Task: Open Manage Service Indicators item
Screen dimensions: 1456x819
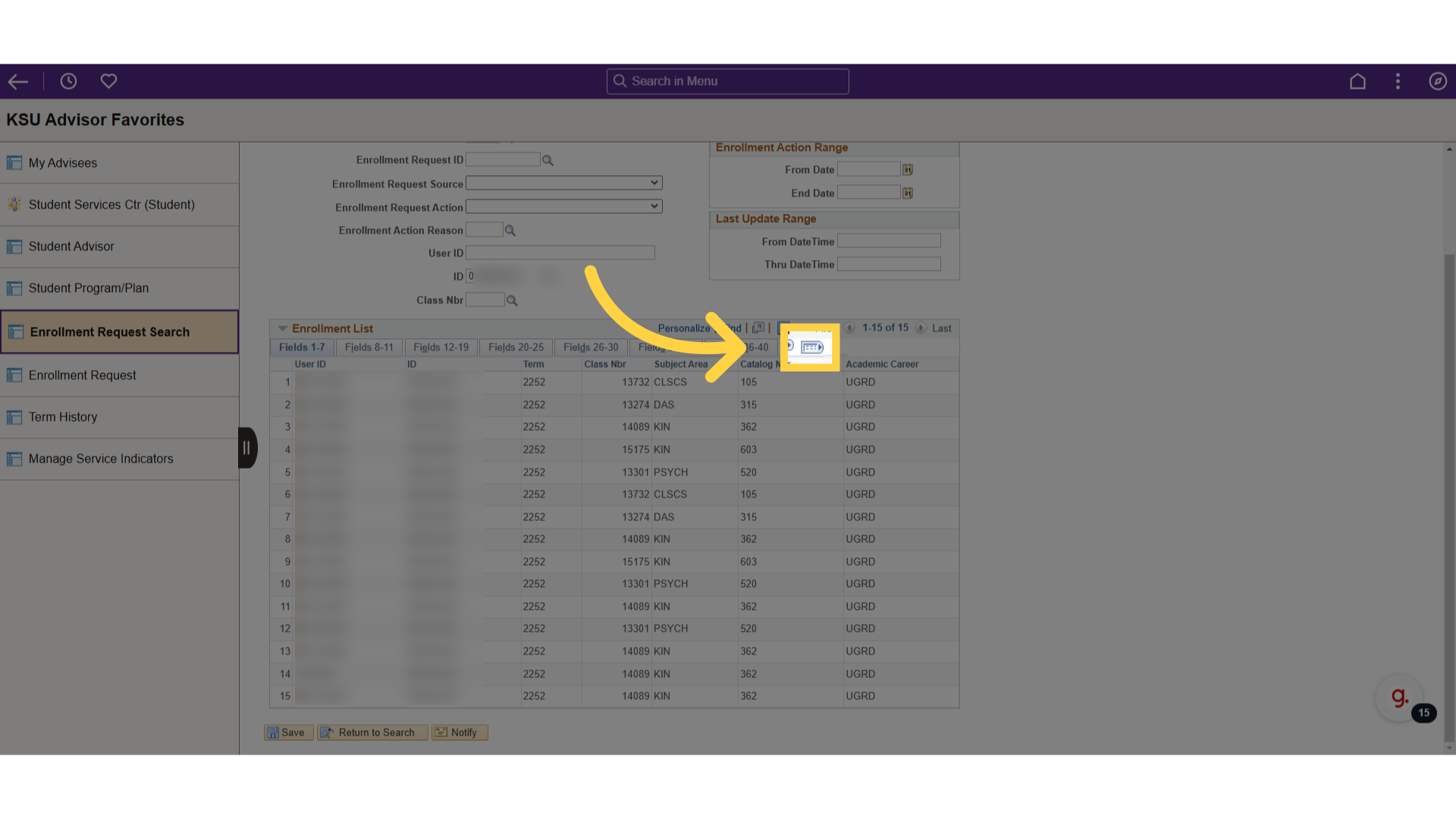Action: pyautogui.click(x=120, y=459)
